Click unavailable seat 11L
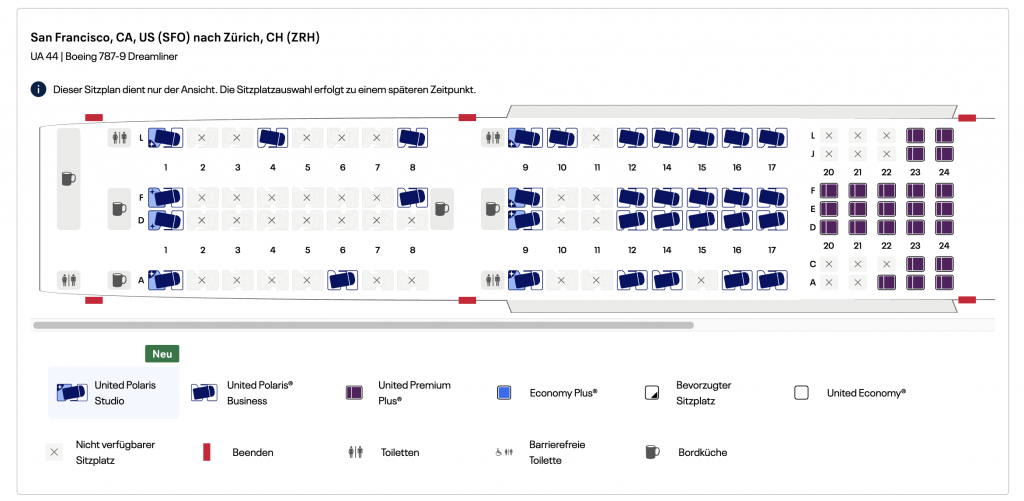 point(597,138)
